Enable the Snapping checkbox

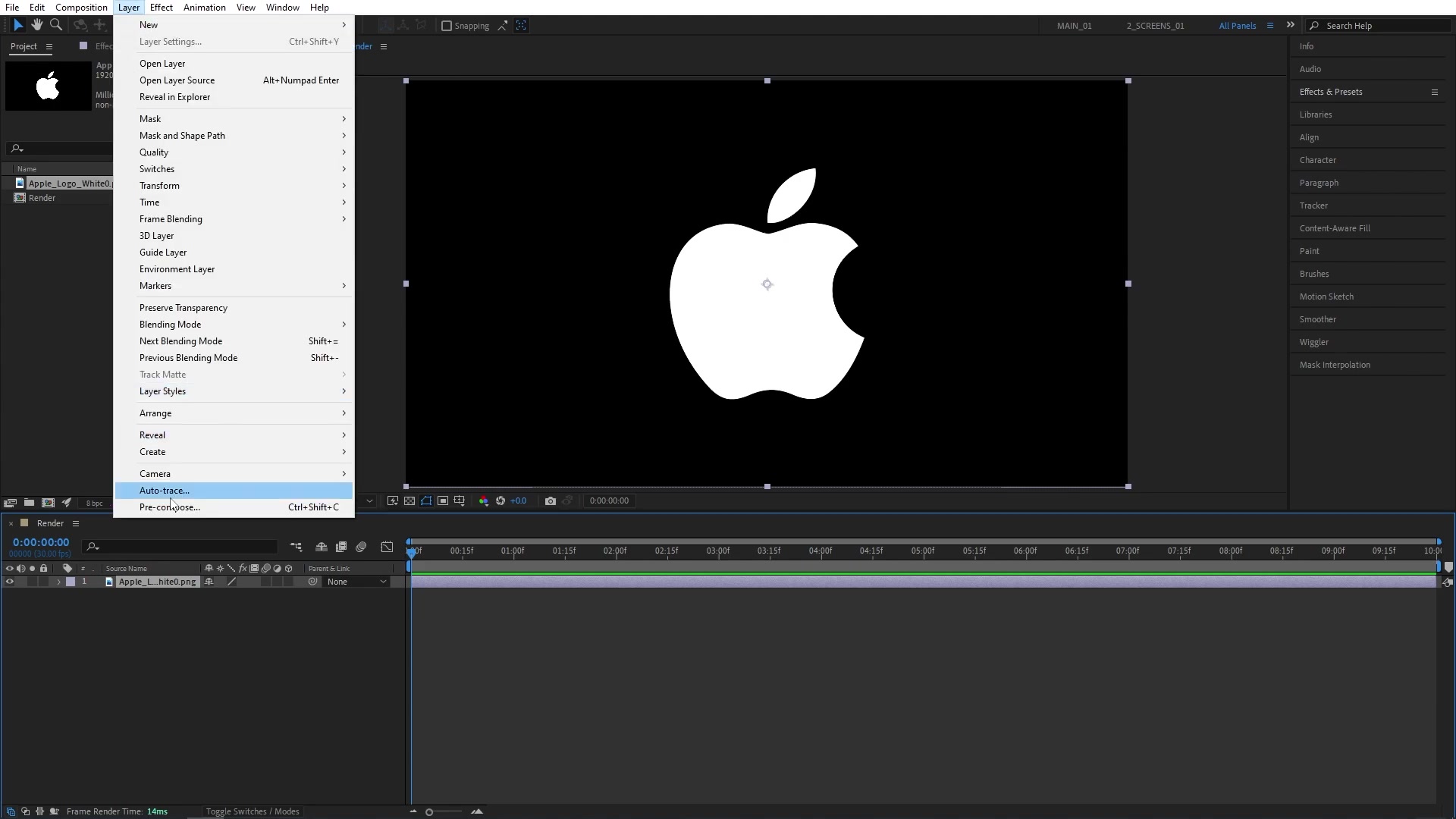coord(447,26)
